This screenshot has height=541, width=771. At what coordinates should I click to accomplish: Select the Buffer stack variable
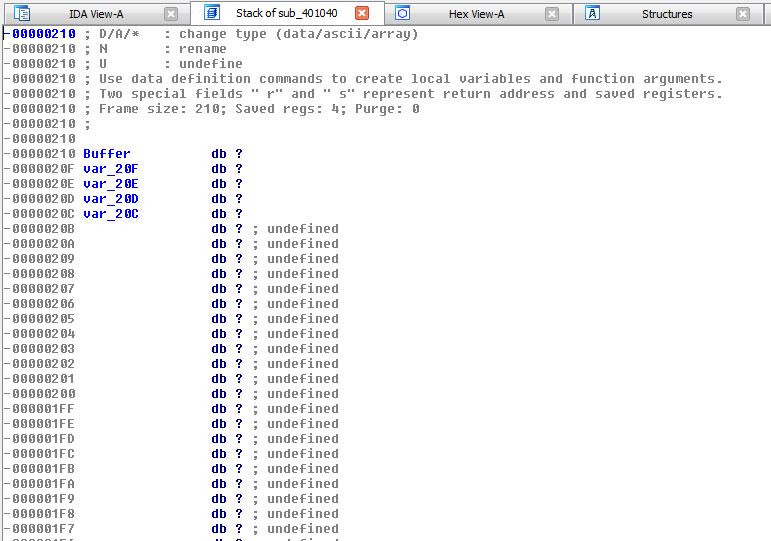pos(106,154)
